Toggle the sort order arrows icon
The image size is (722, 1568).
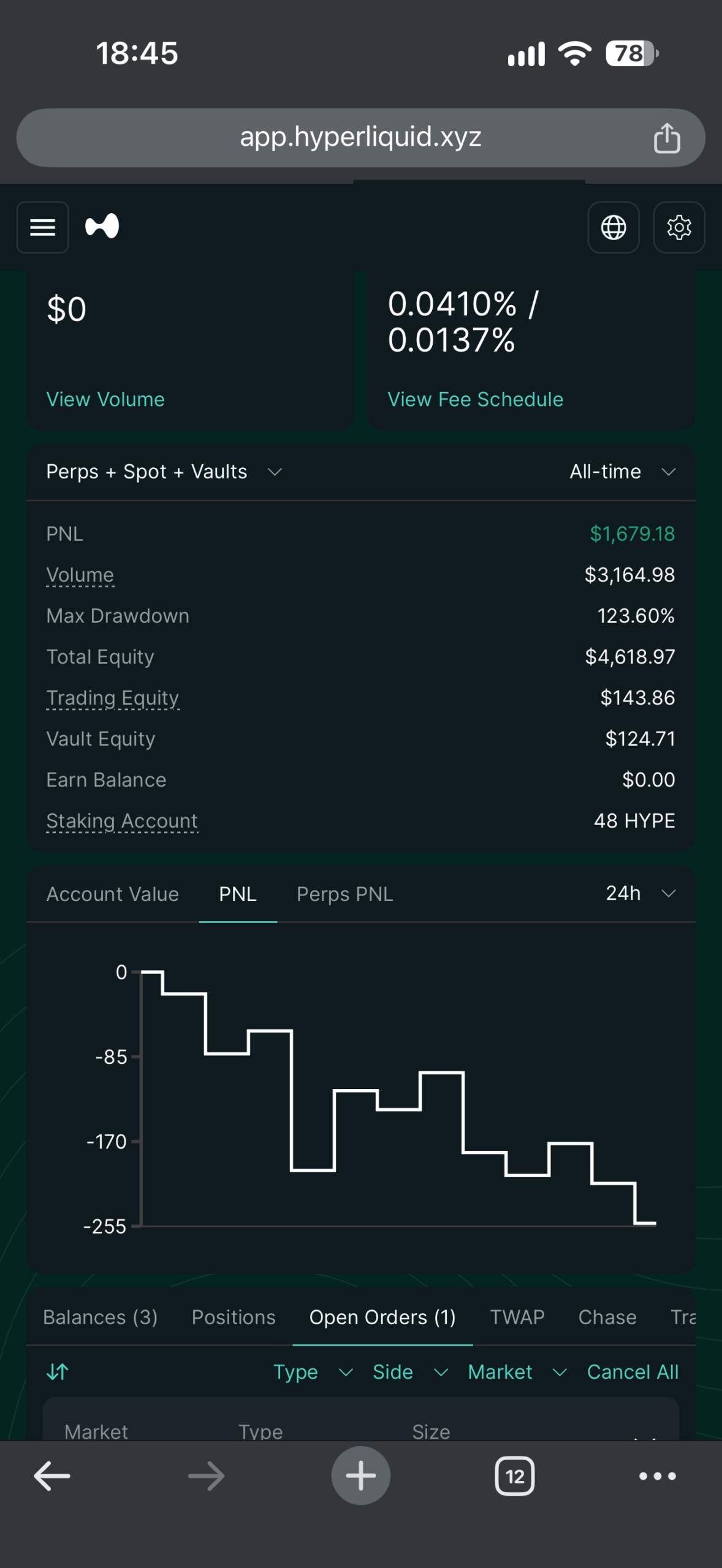[x=58, y=1371]
